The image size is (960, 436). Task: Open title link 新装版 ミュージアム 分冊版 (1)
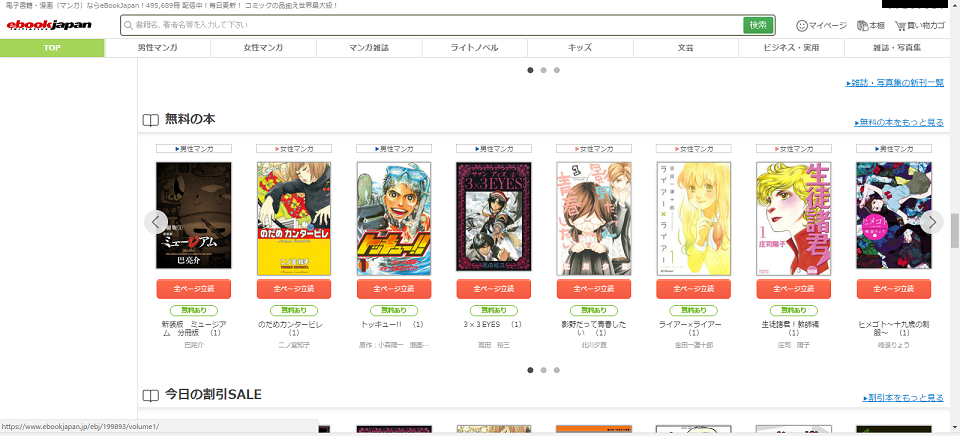[x=193, y=329]
